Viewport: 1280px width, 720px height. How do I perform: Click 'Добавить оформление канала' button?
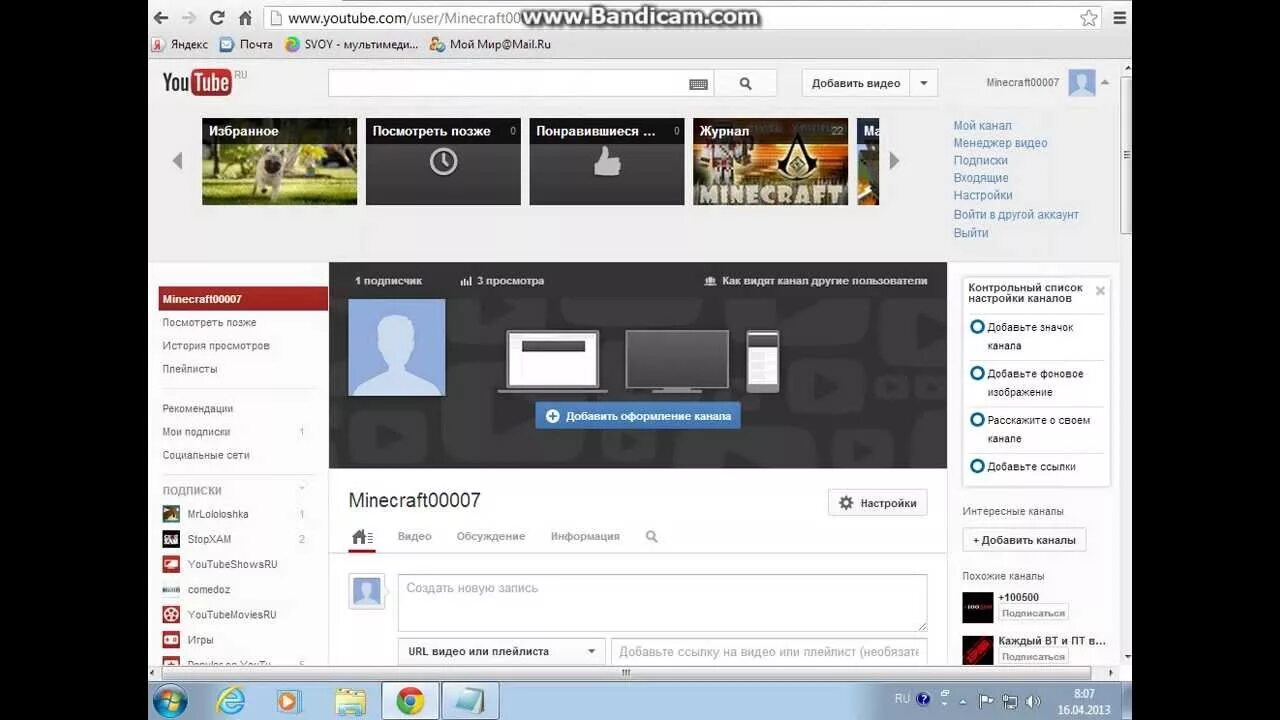click(638, 416)
